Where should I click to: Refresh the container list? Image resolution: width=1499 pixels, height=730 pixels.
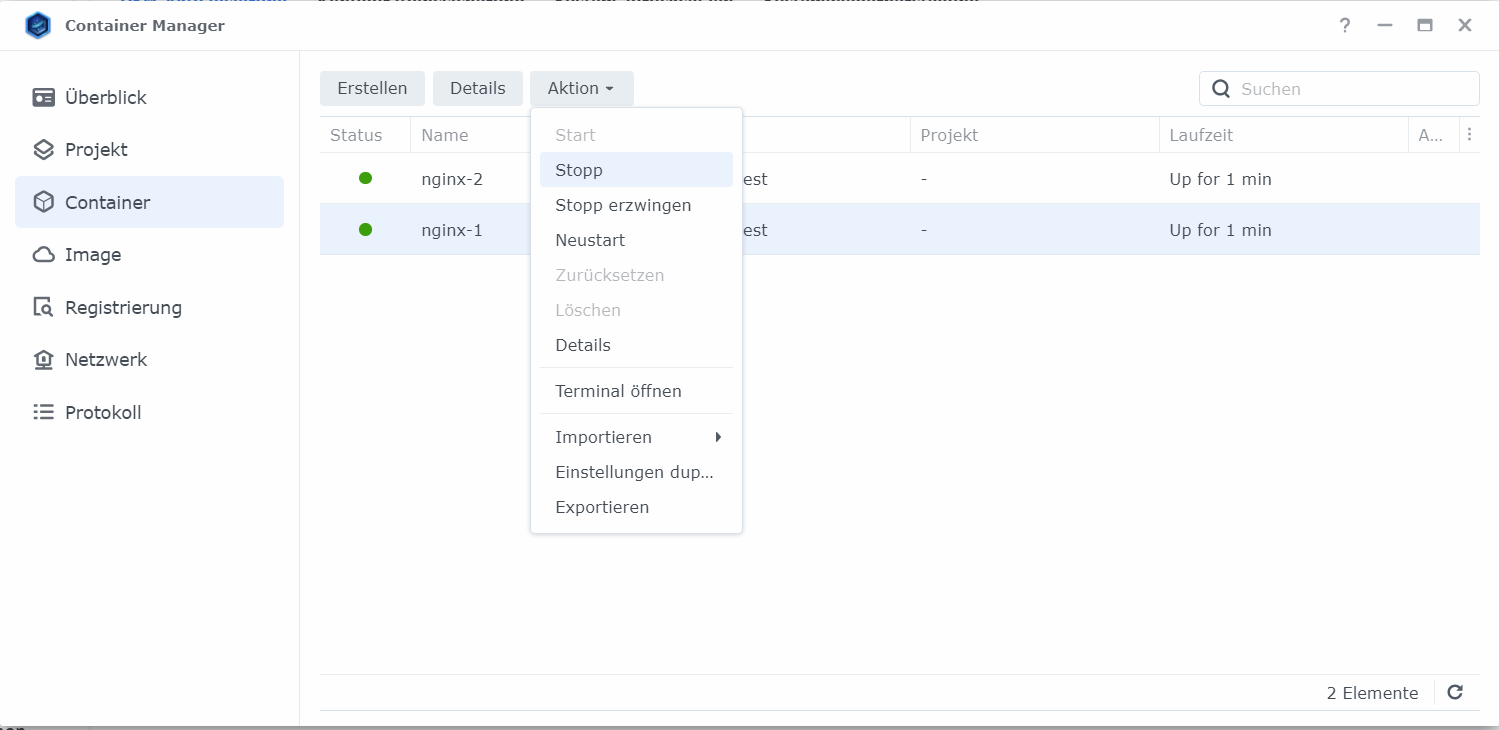(x=1455, y=691)
